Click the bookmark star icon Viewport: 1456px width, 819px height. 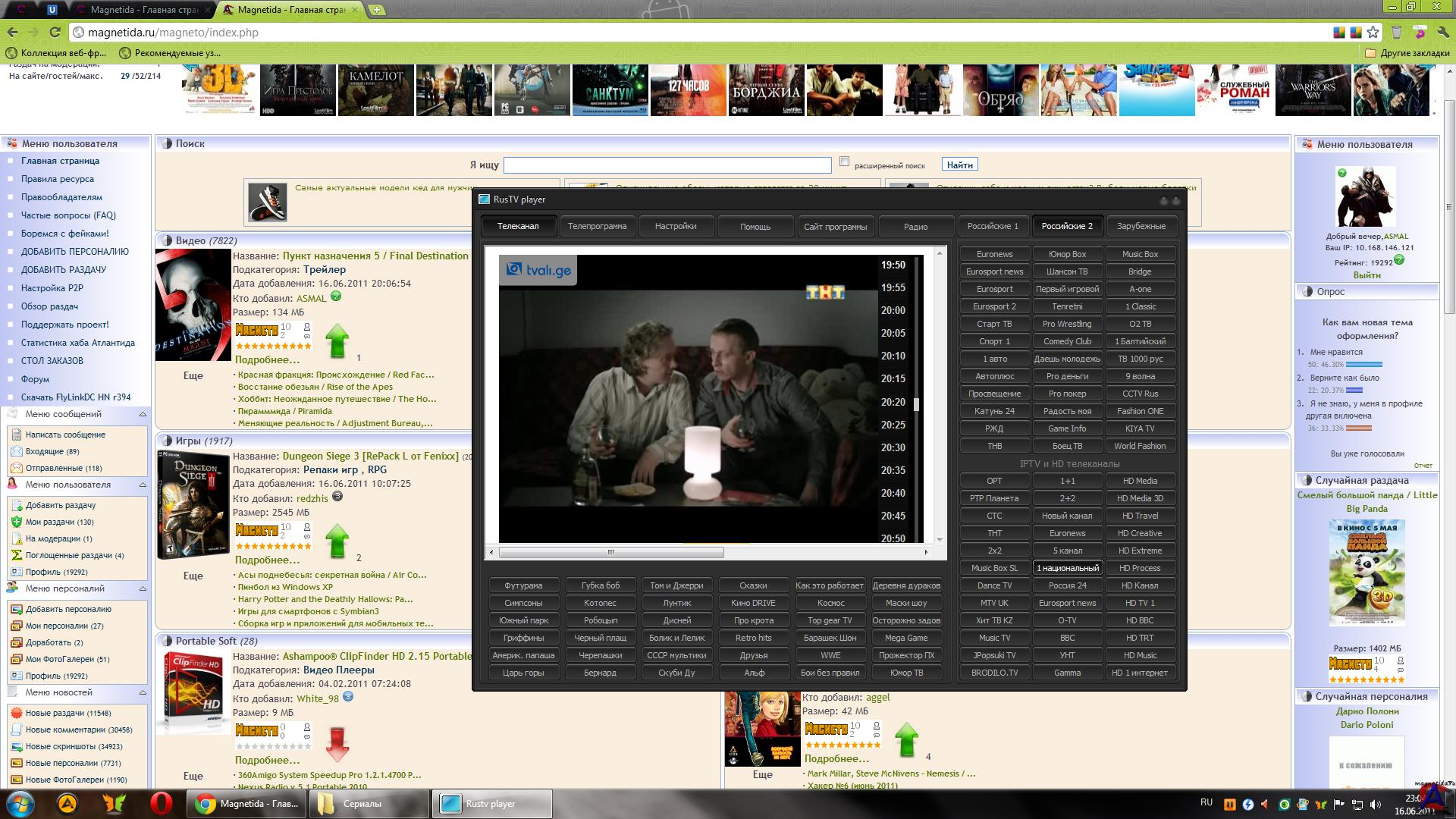(x=1373, y=32)
